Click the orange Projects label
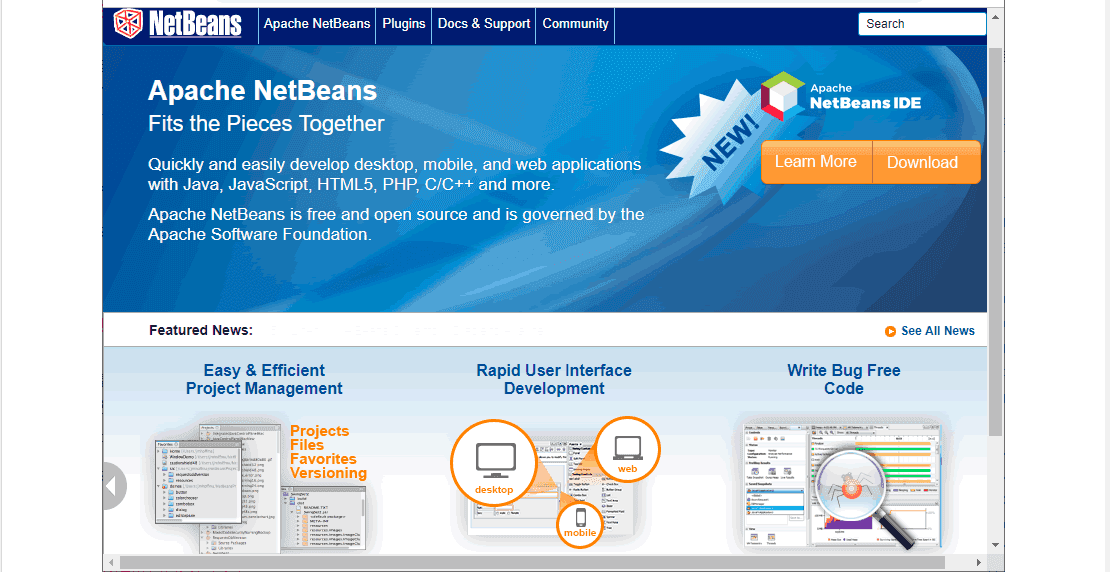 [319, 431]
